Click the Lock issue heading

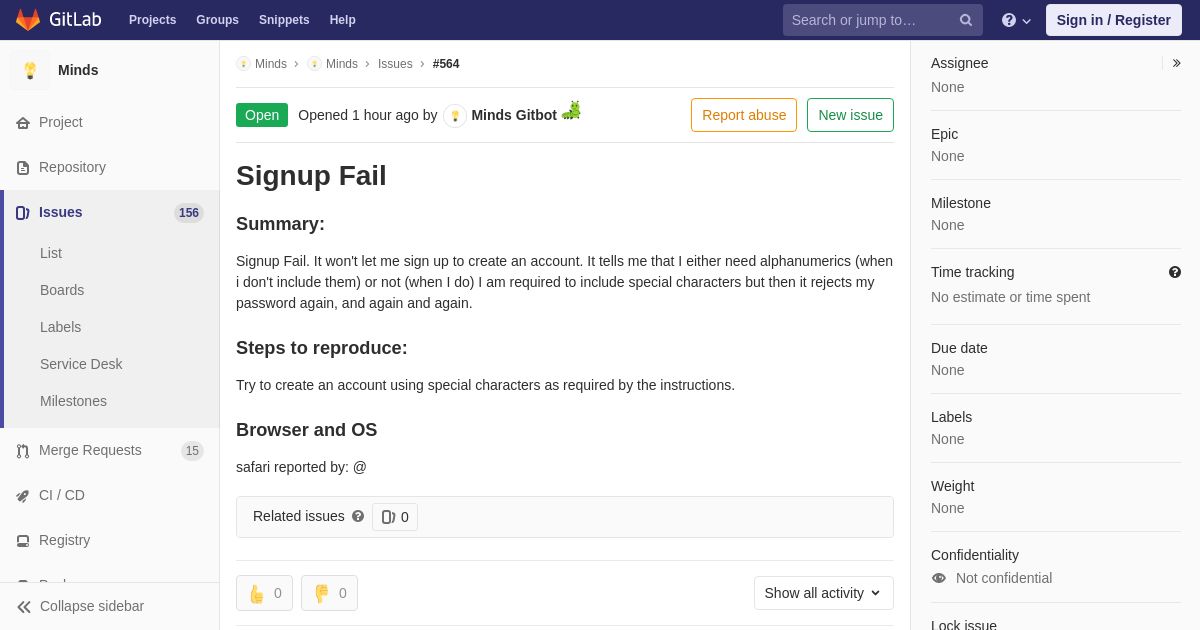tap(964, 624)
